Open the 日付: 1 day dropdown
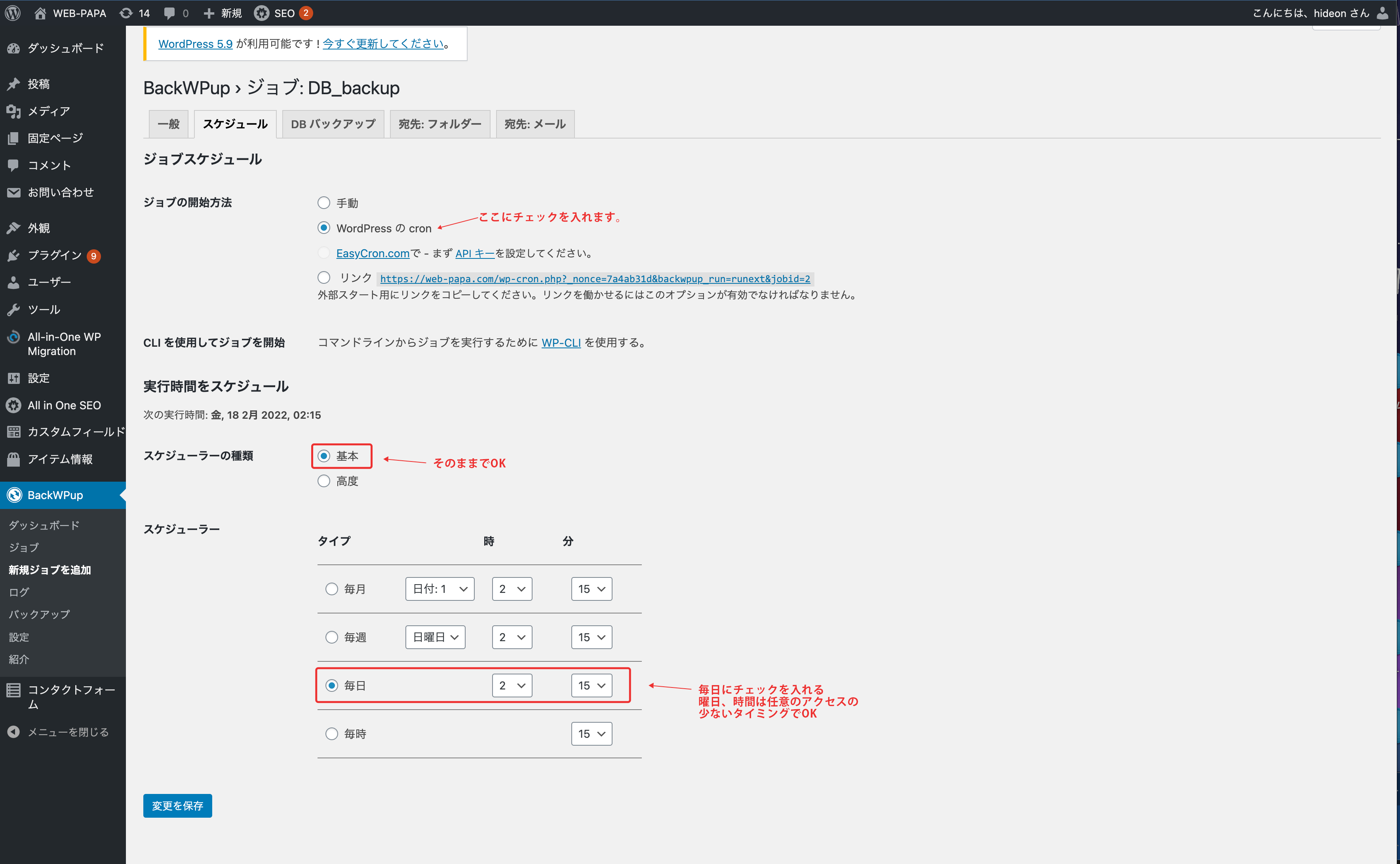 pyautogui.click(x=439, y=589)
